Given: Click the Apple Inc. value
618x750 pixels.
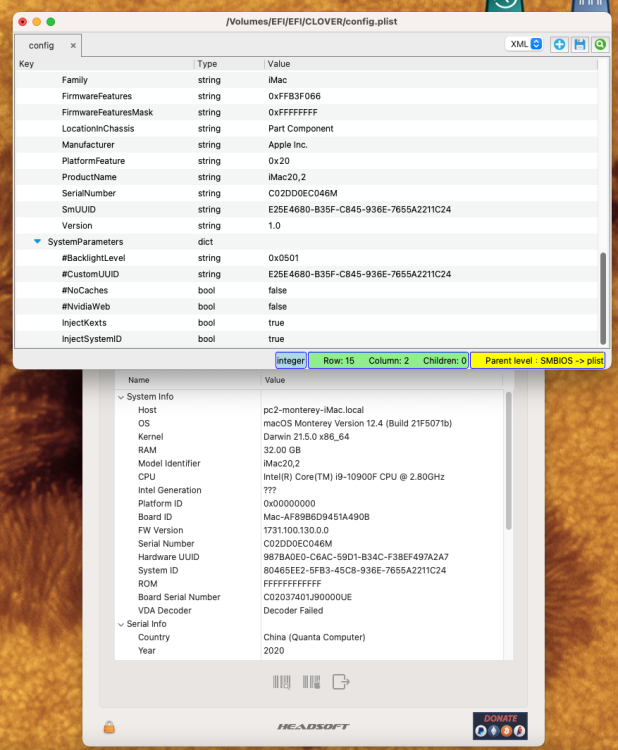Looking at the screenshot, I should (287, 144).
